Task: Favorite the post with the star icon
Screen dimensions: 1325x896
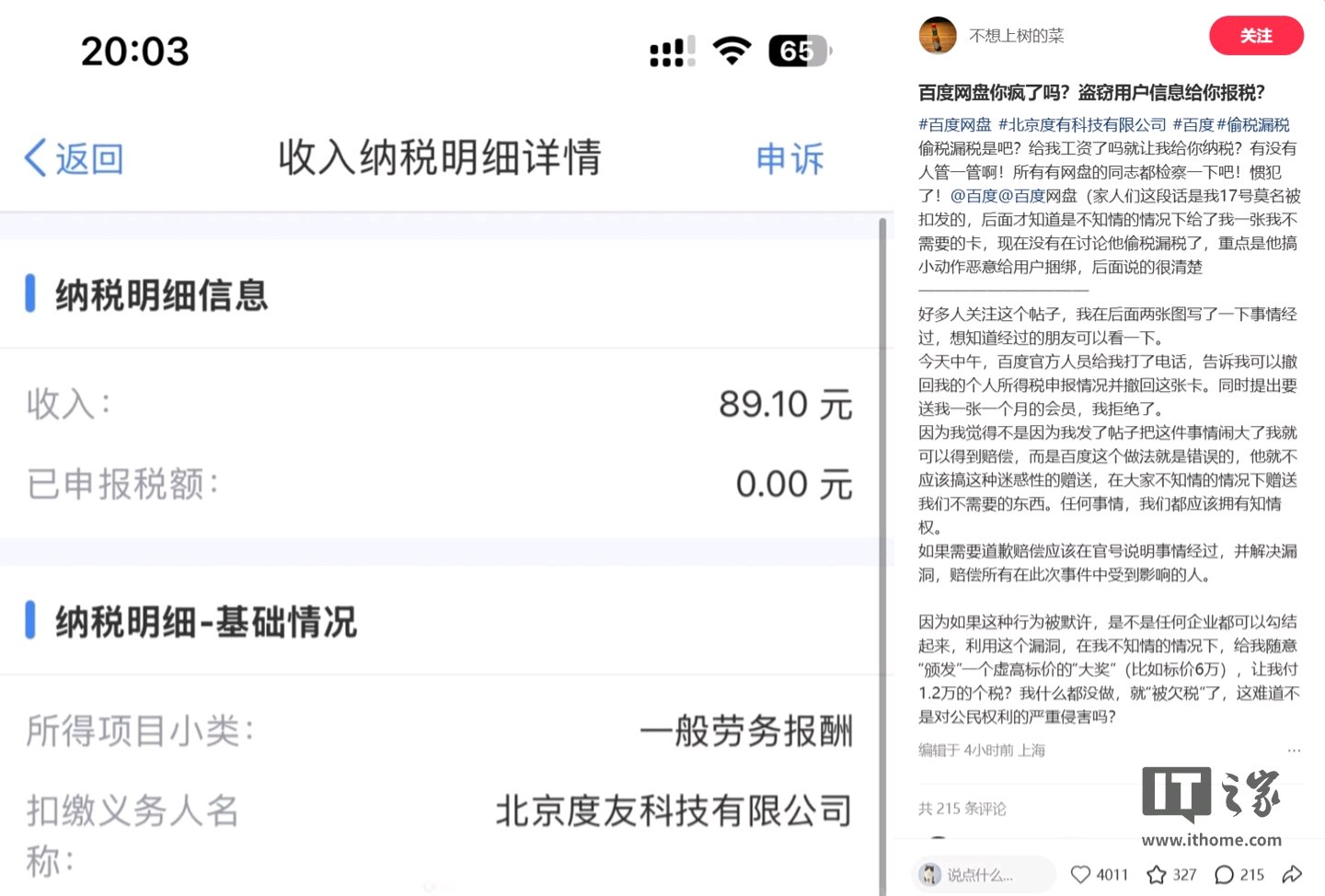Action: [1157, 875]
